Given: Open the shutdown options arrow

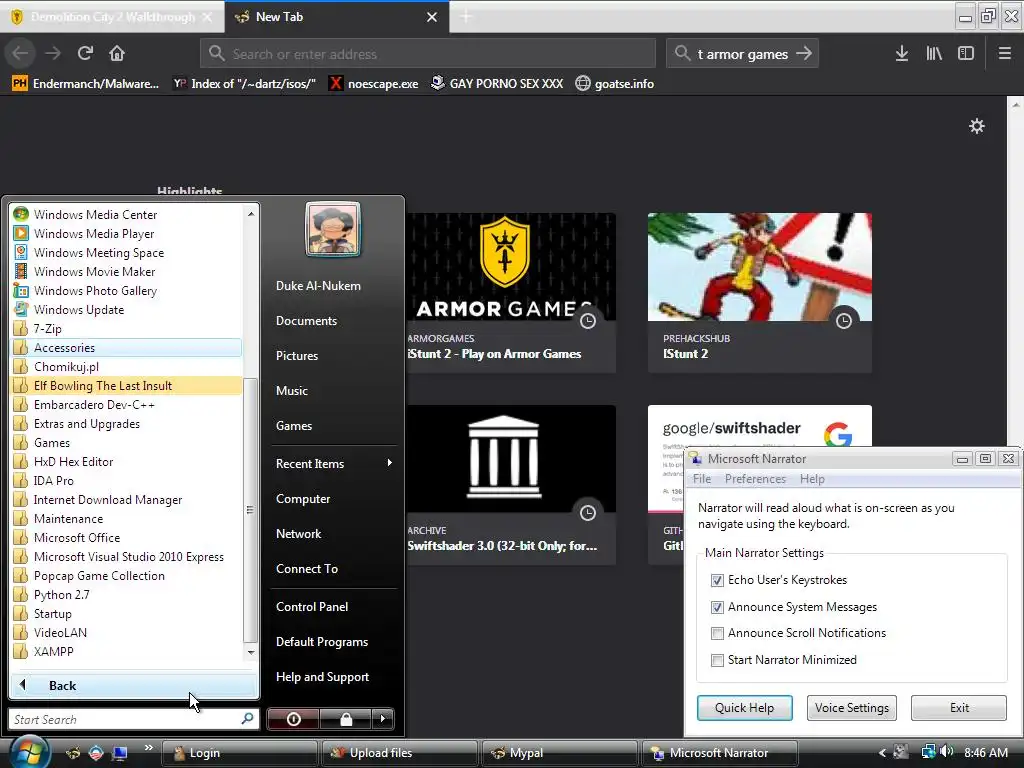Looking at the screenshot, I should (x=383, y=719).
